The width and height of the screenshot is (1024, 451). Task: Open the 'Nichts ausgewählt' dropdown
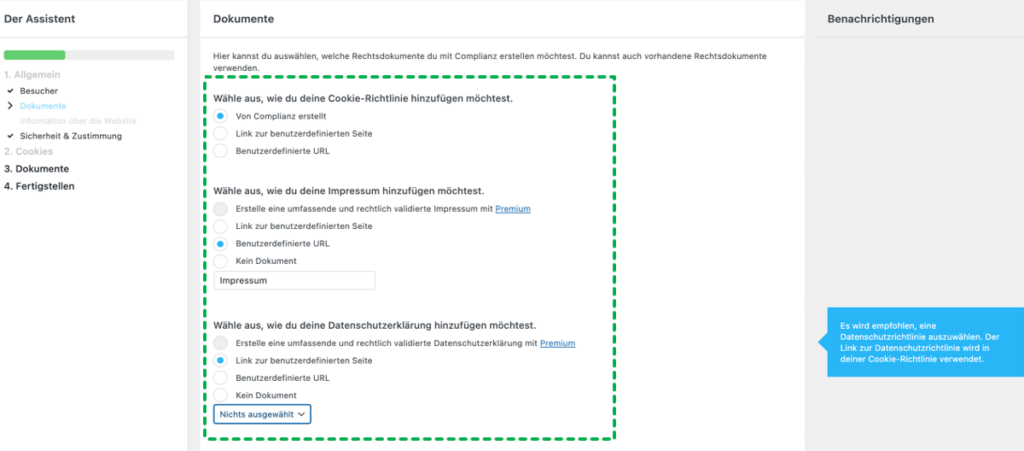coord(262,414)
